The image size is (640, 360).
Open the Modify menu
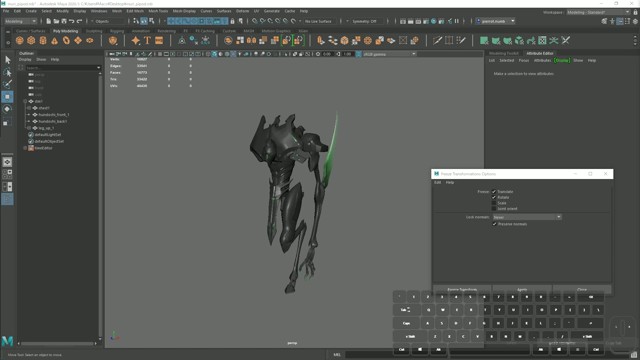tap(62, 11)
